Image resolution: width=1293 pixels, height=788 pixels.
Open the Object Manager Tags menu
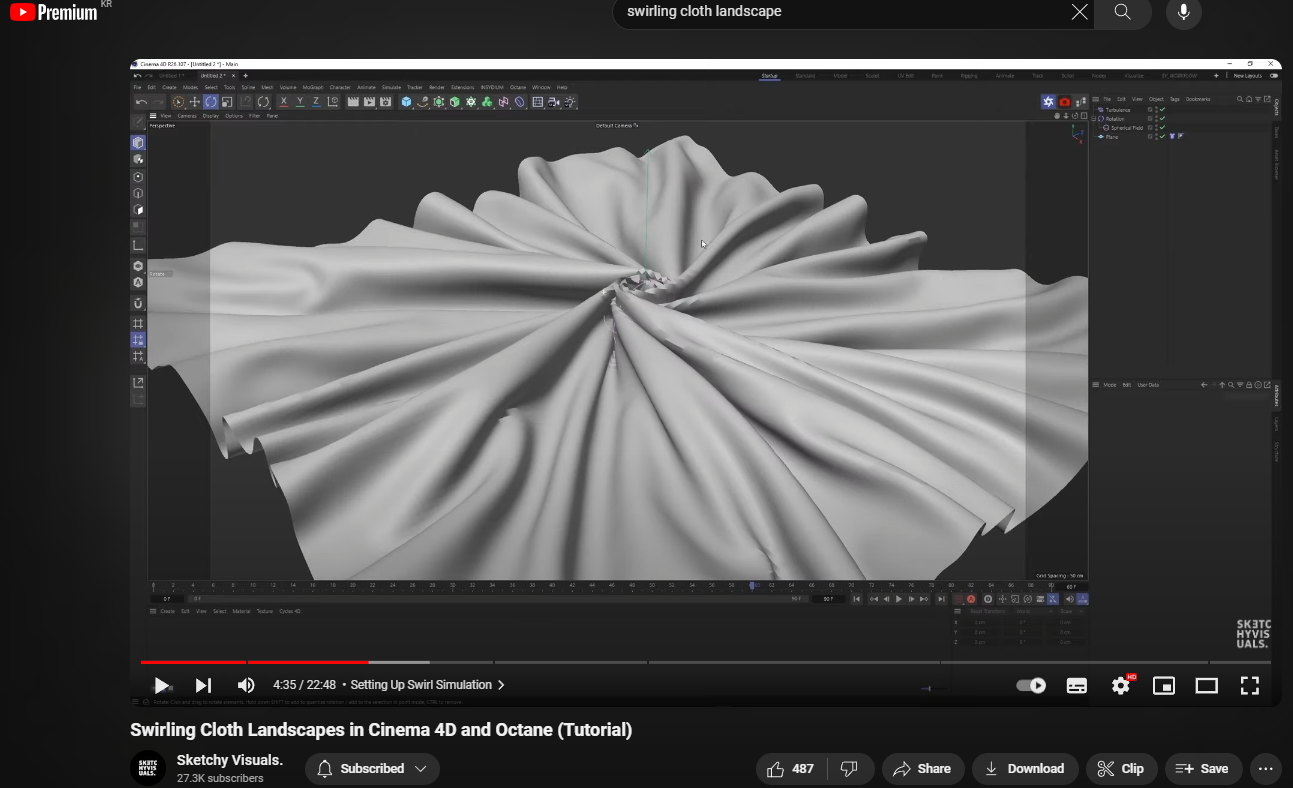[1174, 99]
